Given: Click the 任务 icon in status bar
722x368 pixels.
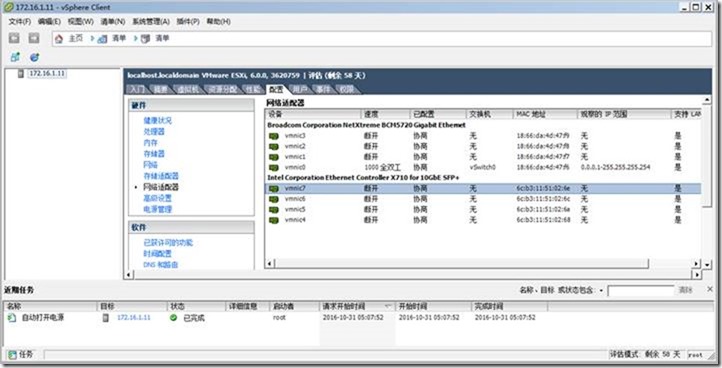Looking at the screenshot, I should [x=12, y=355].
